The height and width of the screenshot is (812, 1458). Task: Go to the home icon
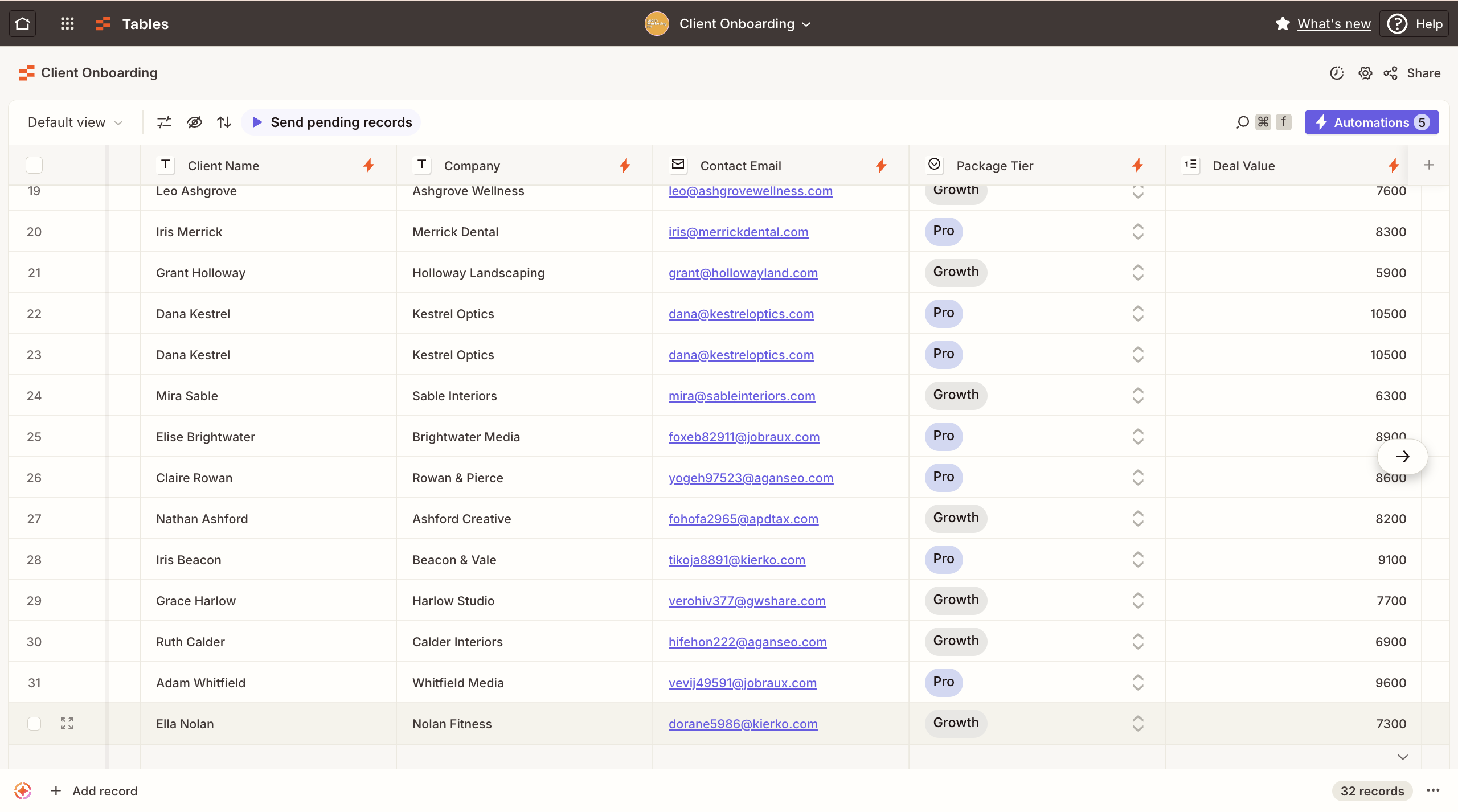pos(23,24)
